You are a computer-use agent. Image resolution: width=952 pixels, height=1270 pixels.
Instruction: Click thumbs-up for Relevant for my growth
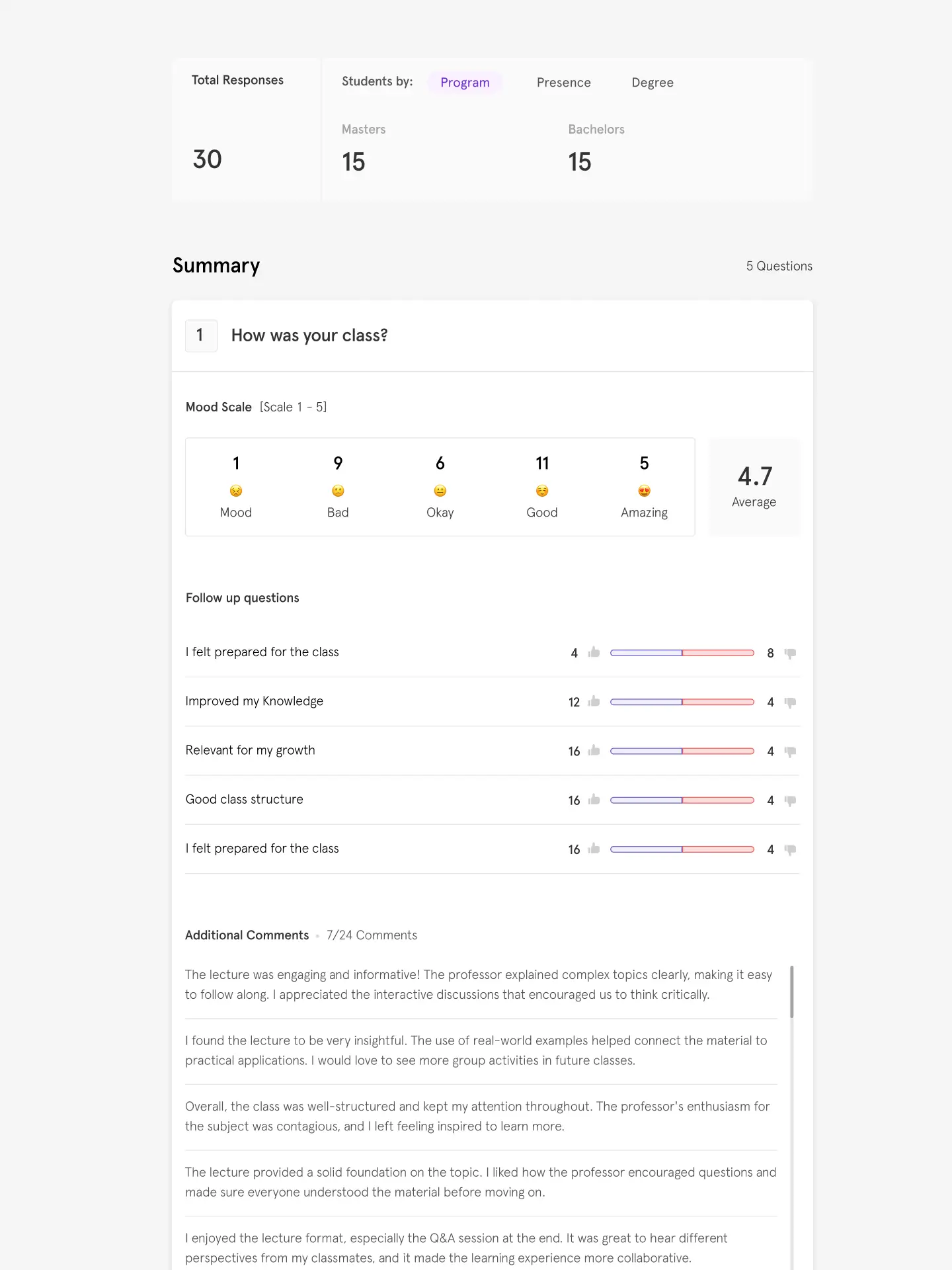[594, 750]
